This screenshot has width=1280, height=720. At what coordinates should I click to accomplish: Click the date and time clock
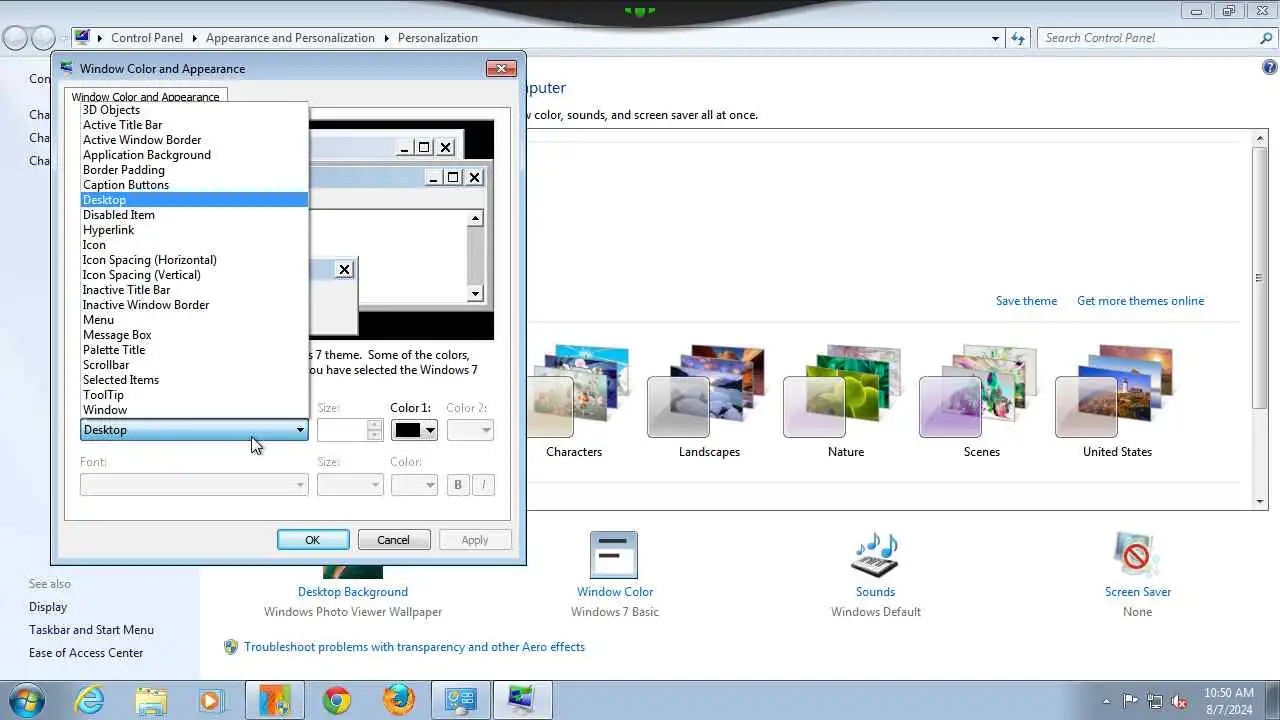[1229, 700]
